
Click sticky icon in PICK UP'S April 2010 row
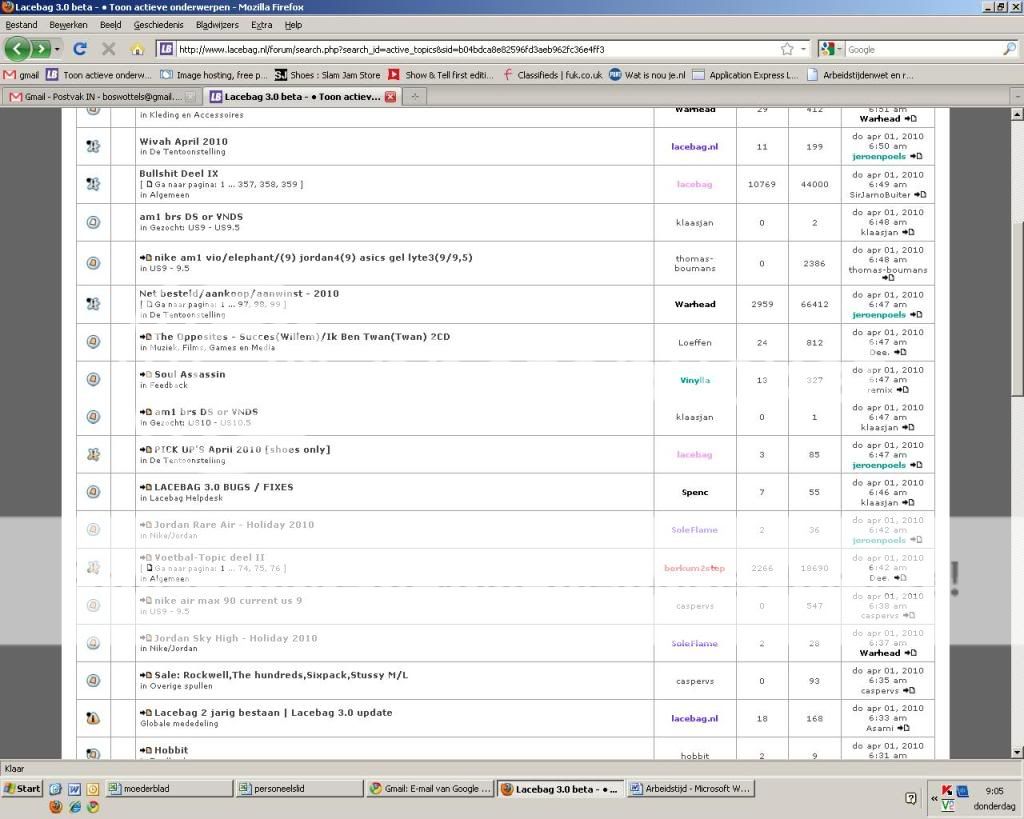[x=93, y=454]
